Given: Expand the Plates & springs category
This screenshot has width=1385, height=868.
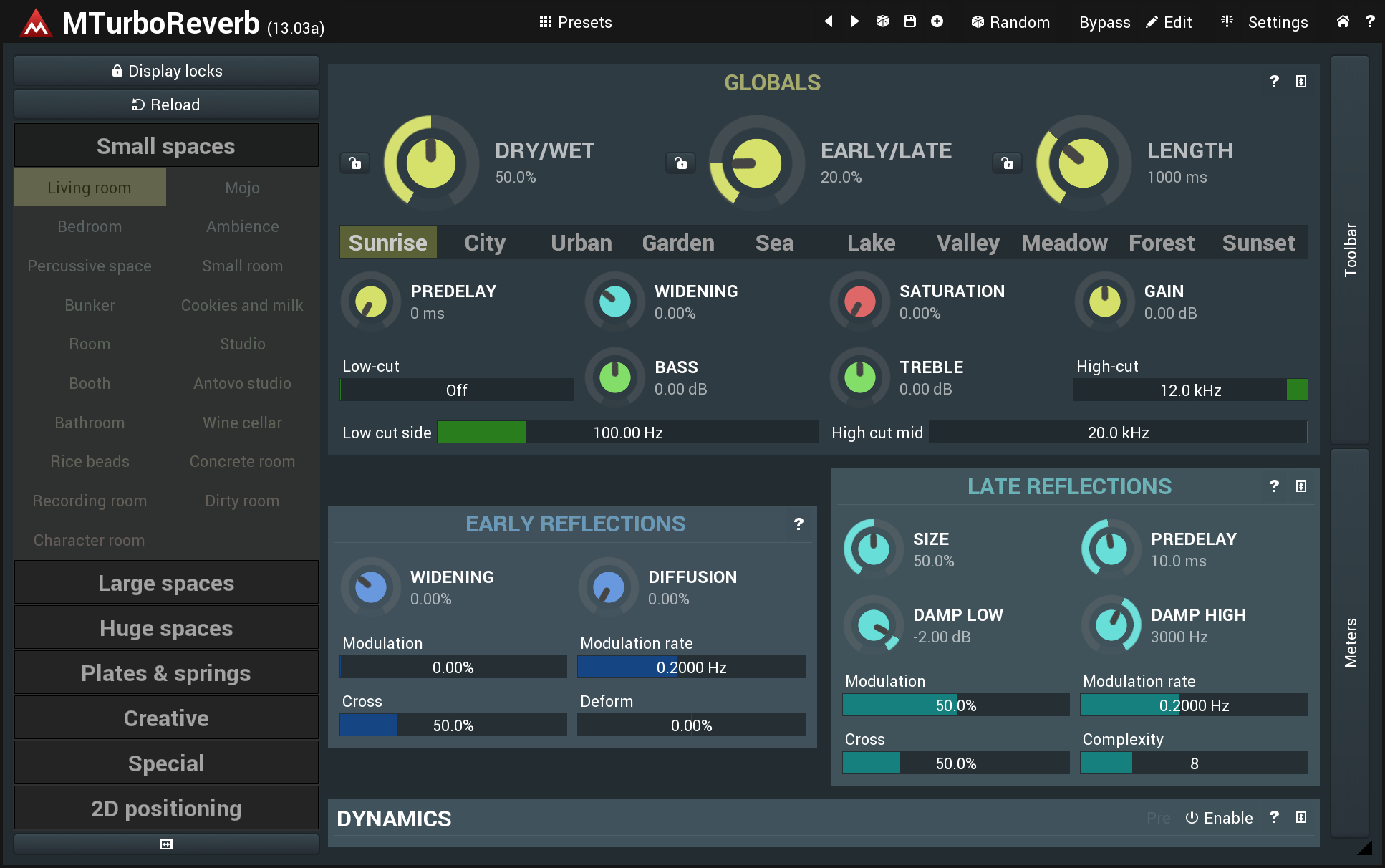Looking at the screenshot, I should tap(166, 673).
